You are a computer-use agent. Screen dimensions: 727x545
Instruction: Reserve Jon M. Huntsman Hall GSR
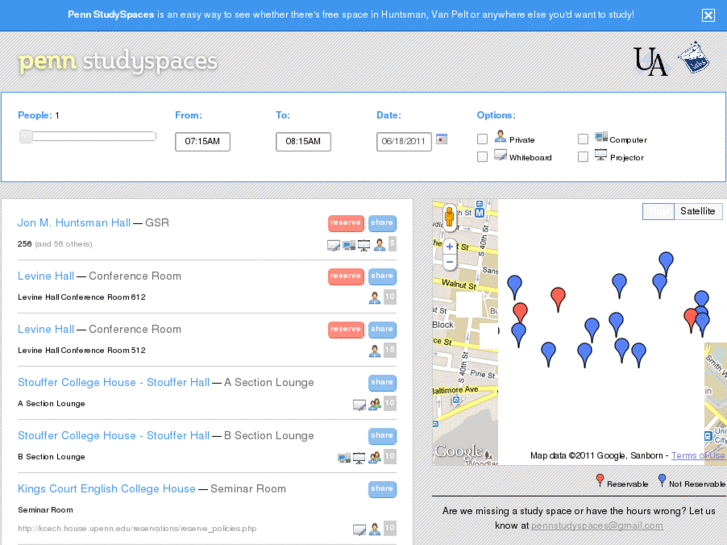346,223
